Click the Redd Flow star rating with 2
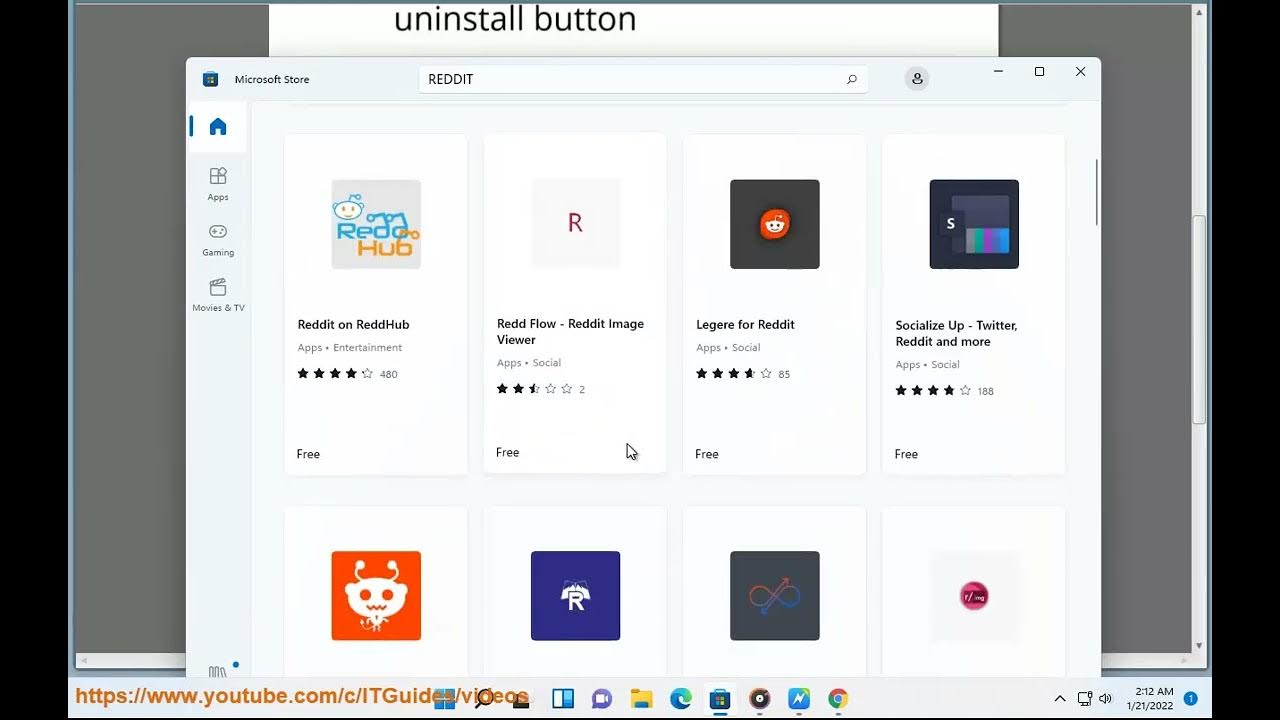The image size is (1280, 720). [541, 389]
